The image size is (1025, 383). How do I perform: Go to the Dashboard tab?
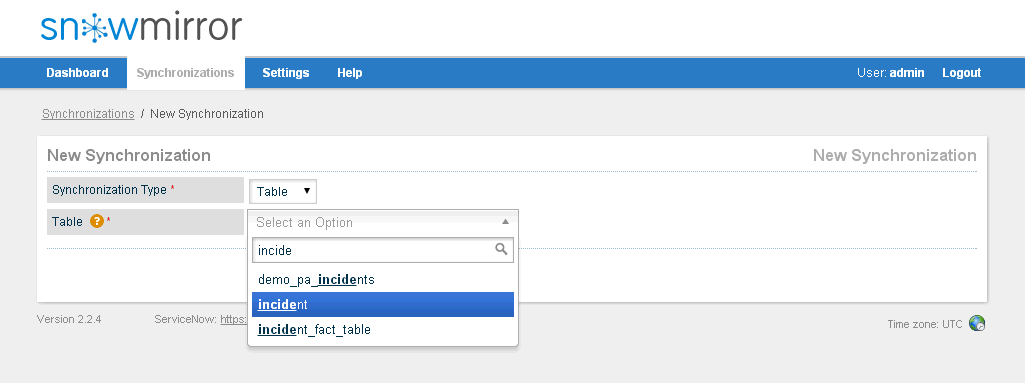pos(77,73)
